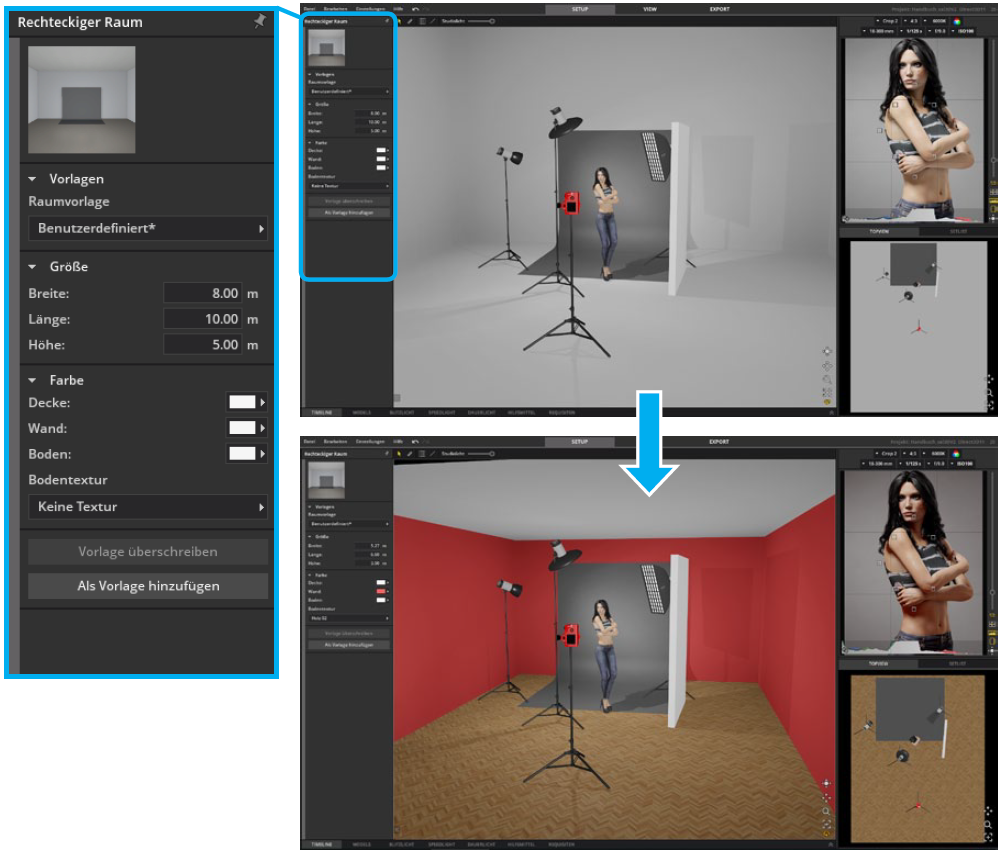Click the white Decke color swatch in enlarged panel
Viewport: 1001px width, 853px height.
(242, 402)
